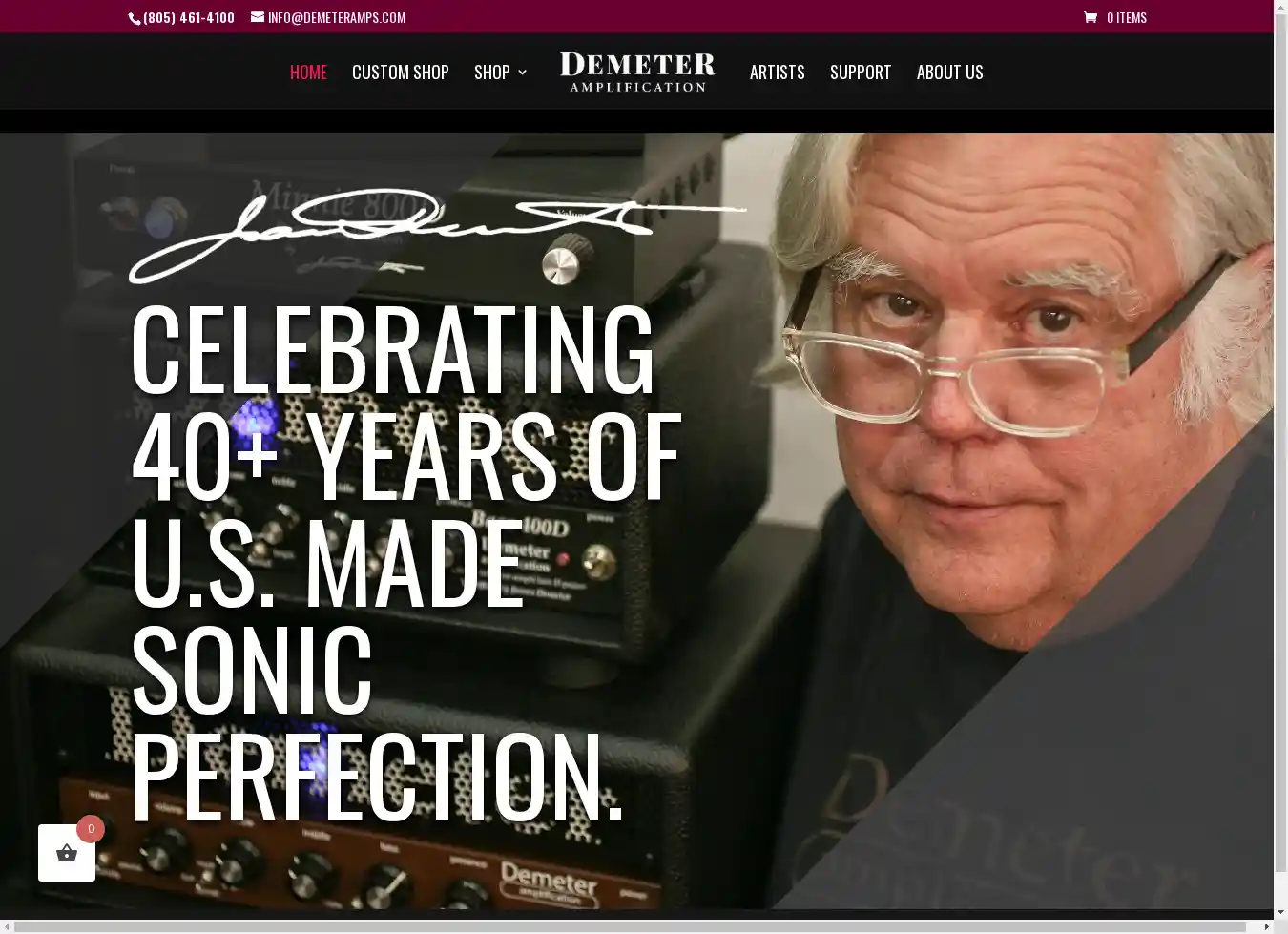Viewport: 1288px width, 934px height.
Task: Click the red cart count badge
Action: tap(91, 829)
